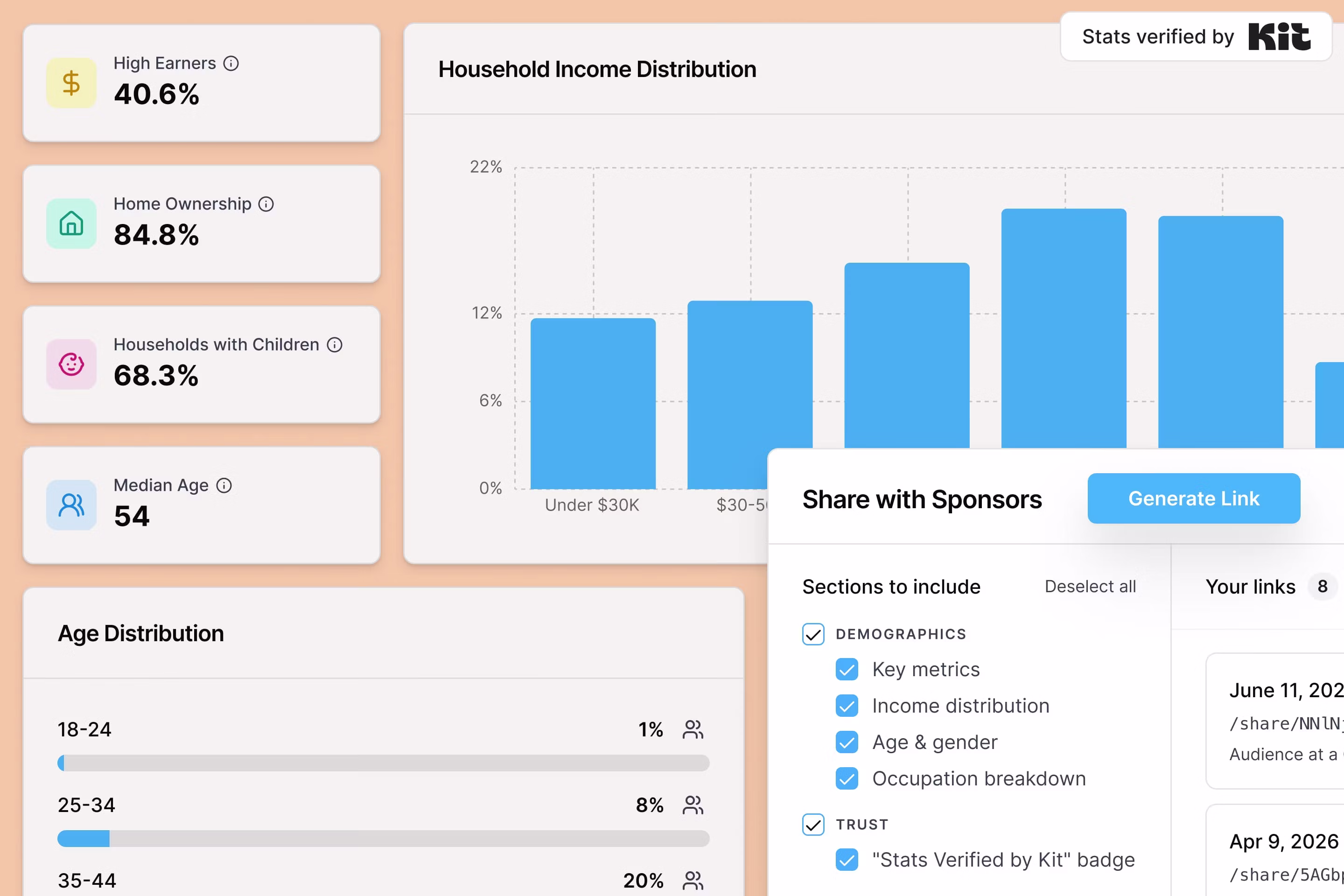Screen dimensions: 1344x896
Task: Uncheck the Age & gender checkbox
Action: tap(847, 742)
